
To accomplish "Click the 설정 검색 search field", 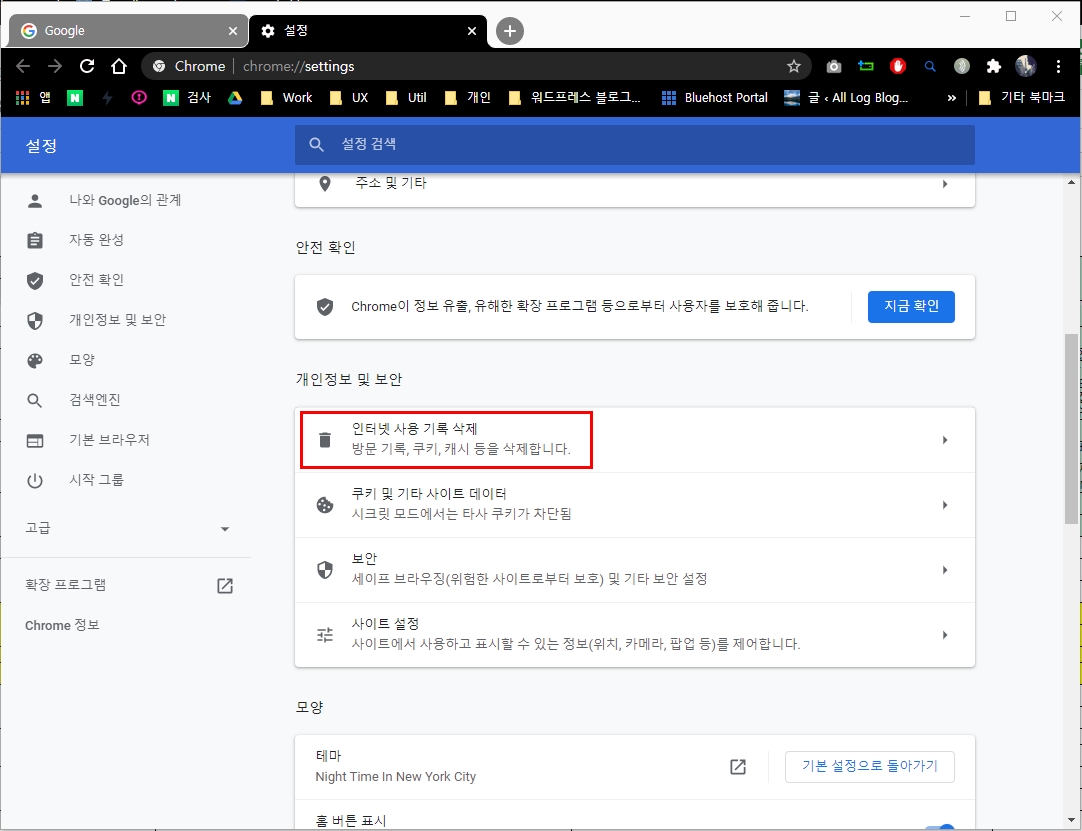I will [635, 145].
